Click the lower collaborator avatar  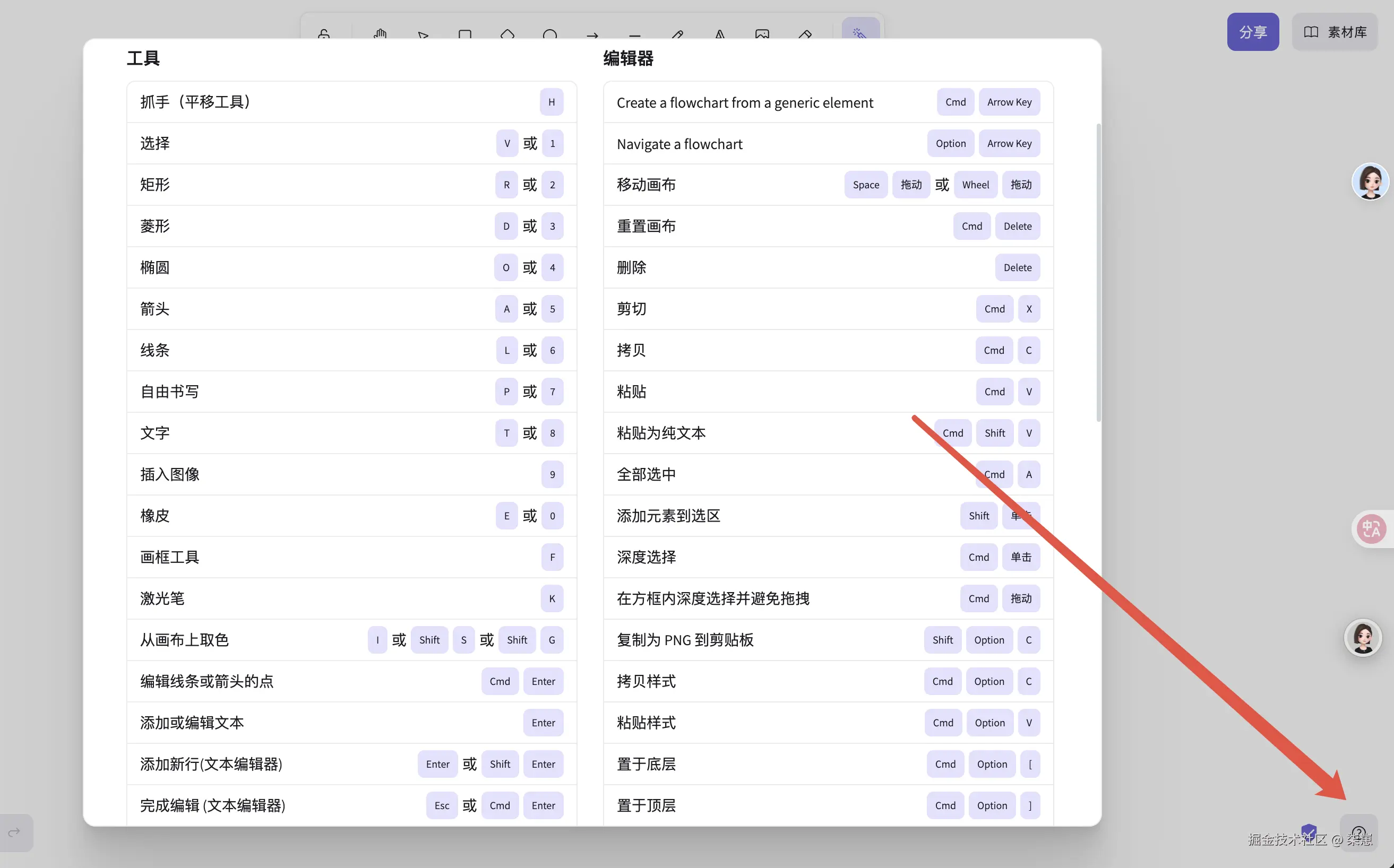pos(1362,637)
